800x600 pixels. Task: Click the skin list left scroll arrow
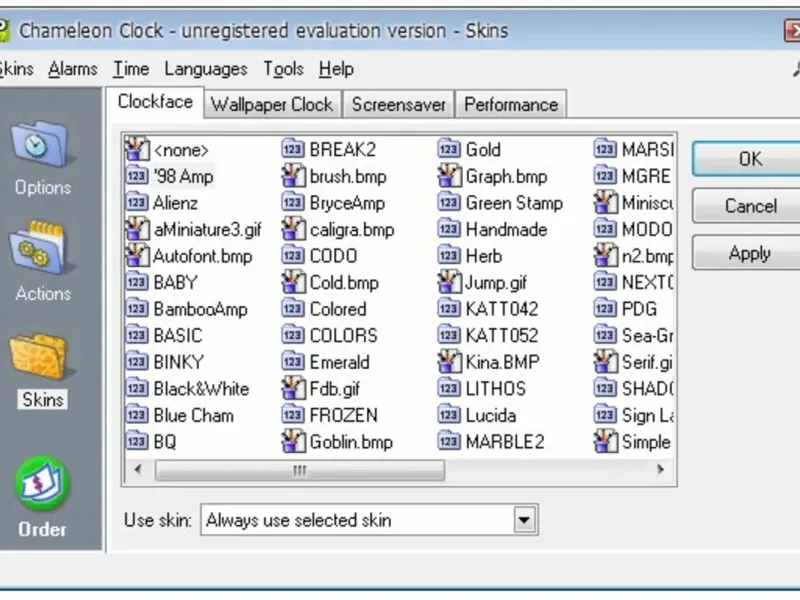pos(138,469)
